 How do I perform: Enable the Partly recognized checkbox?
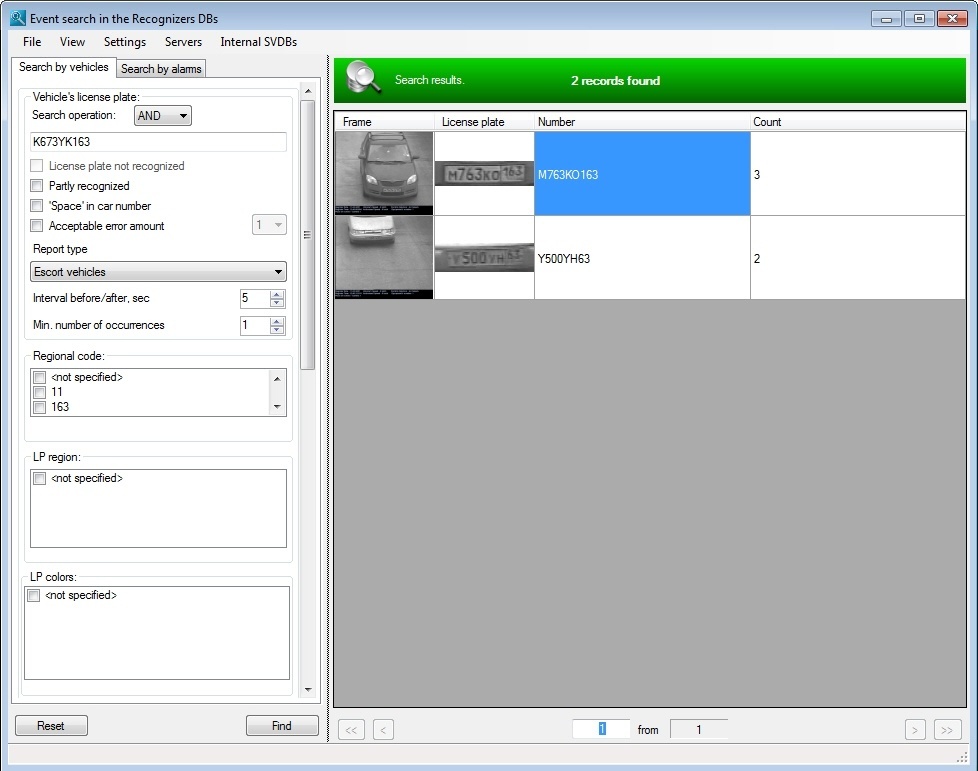(x=38, y=186)
